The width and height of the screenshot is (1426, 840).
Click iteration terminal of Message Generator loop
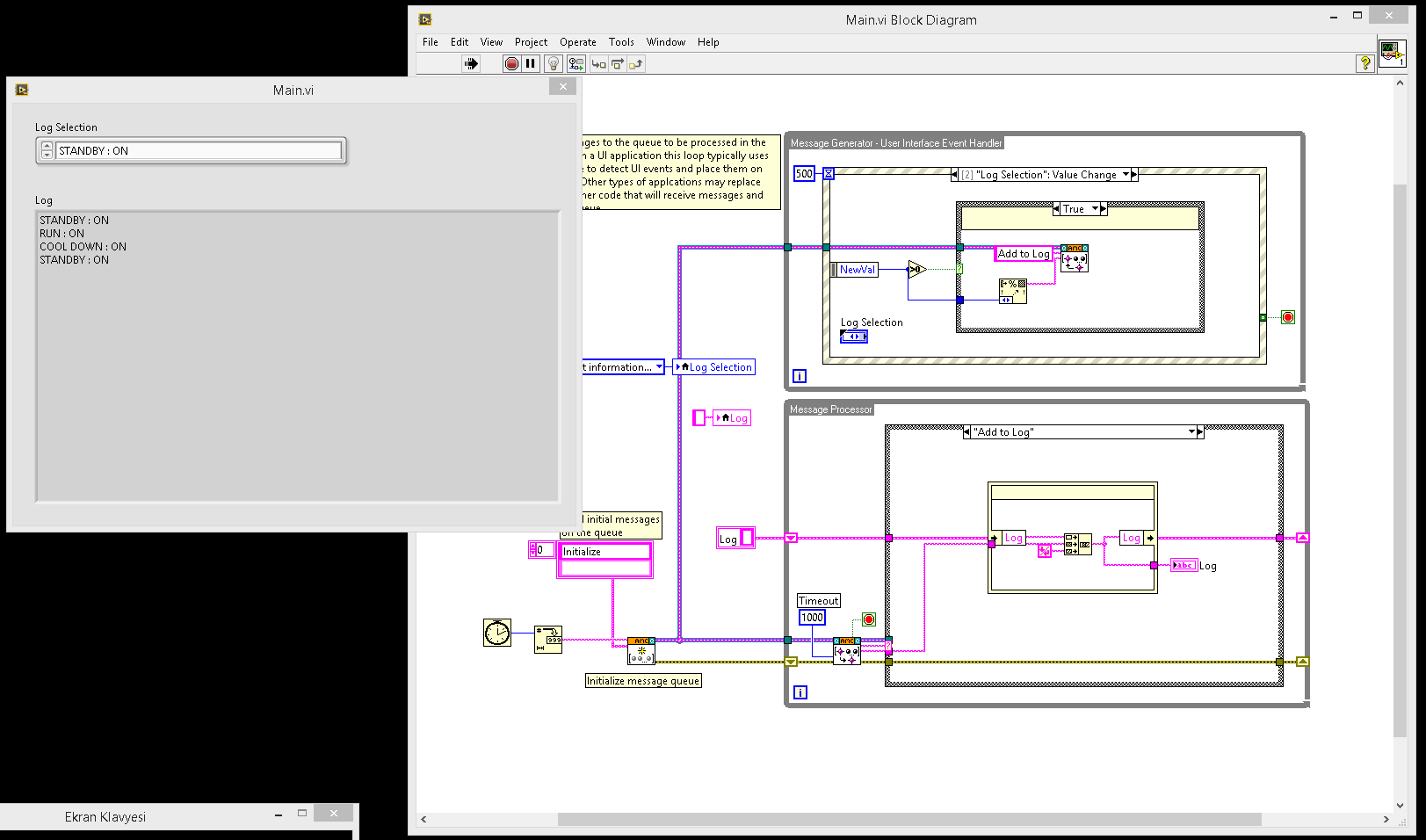pos(800,376)
